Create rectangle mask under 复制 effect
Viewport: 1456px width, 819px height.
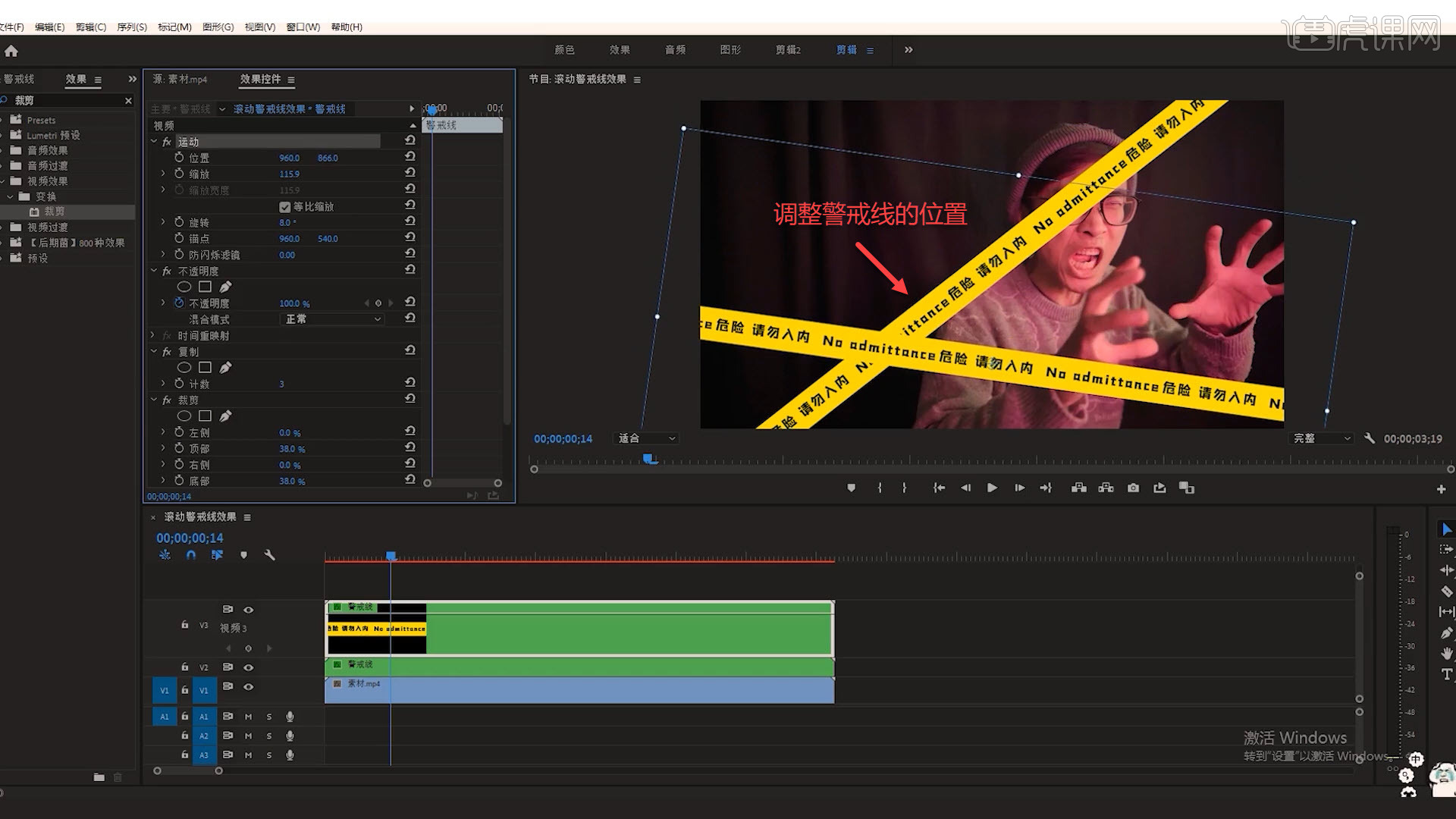pos(205,368)
